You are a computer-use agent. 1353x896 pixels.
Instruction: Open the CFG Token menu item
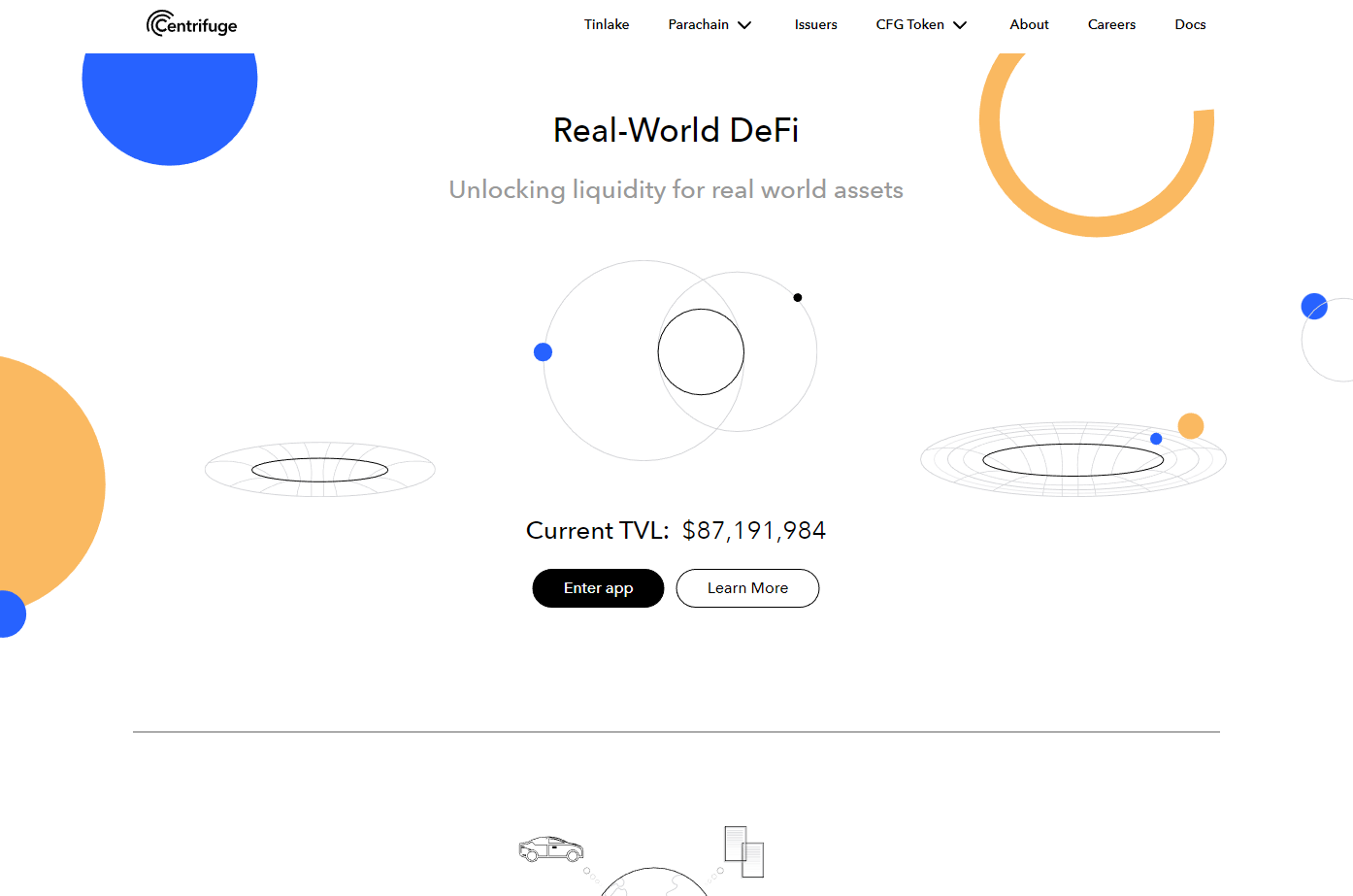tap(909, 24)
